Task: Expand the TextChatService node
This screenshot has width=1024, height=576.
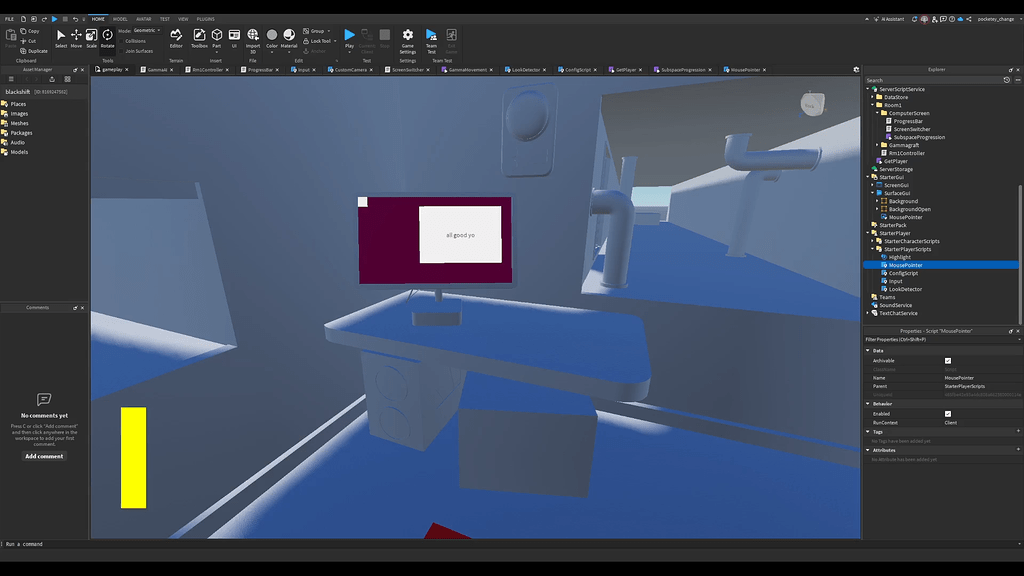Action: pos(868,313)
